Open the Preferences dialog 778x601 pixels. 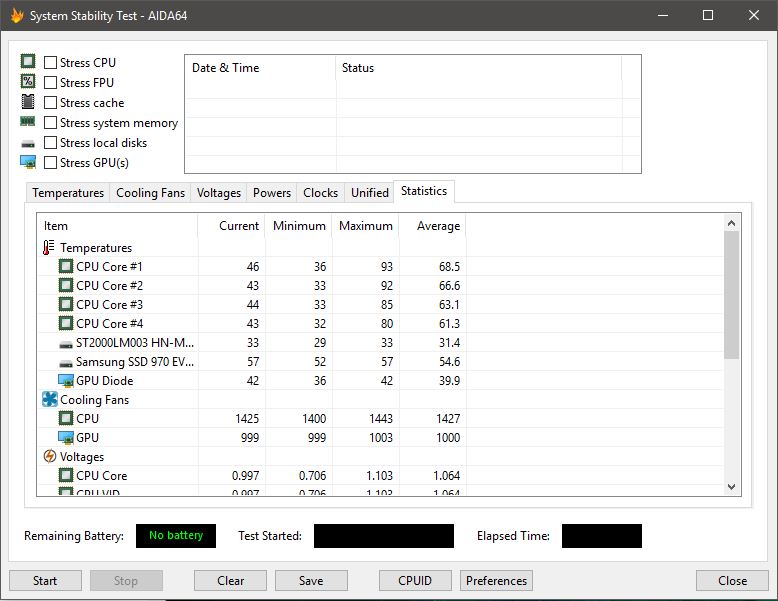click(x=496, y=581)
